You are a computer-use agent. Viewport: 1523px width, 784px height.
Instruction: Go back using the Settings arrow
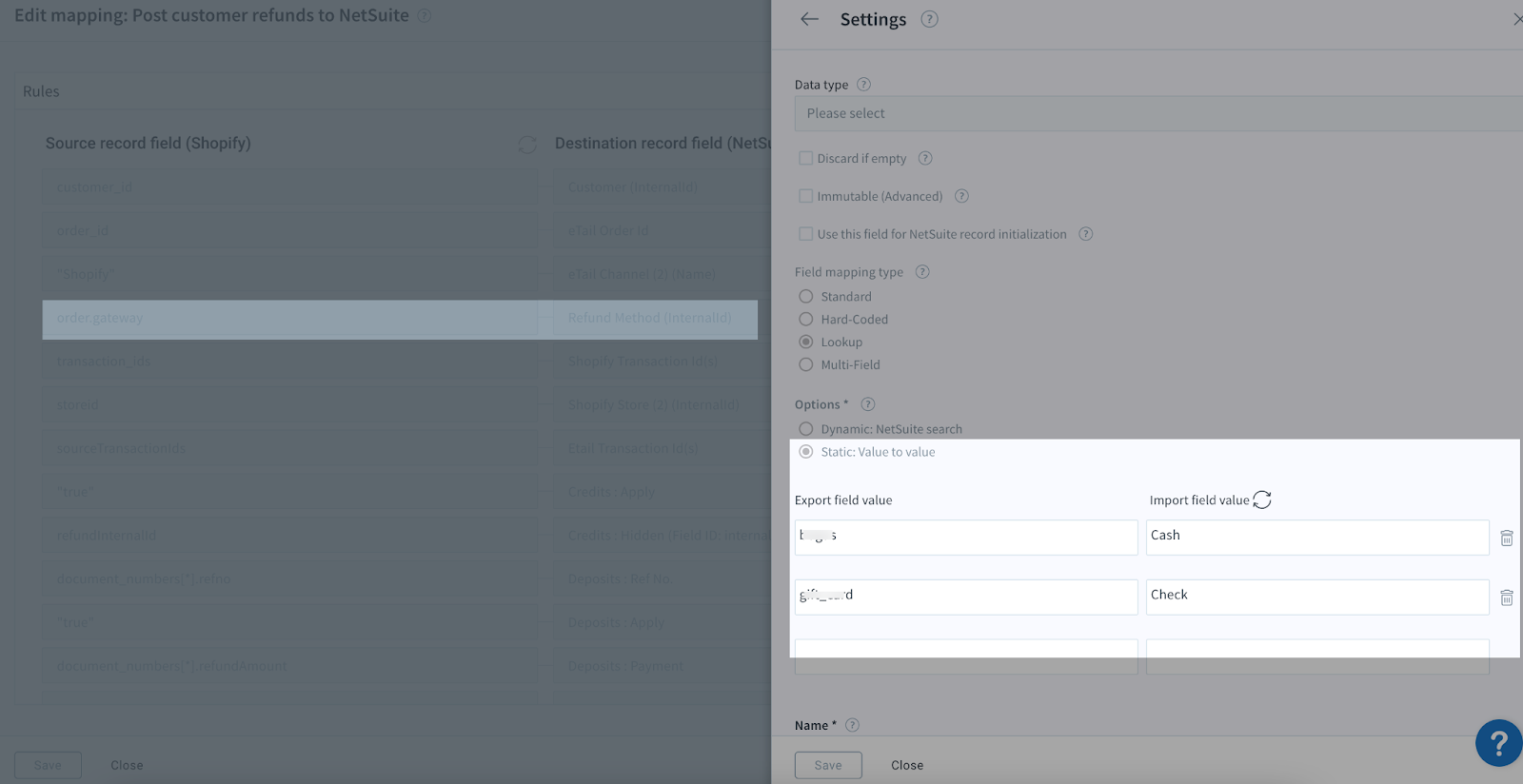tap(809, 19)
